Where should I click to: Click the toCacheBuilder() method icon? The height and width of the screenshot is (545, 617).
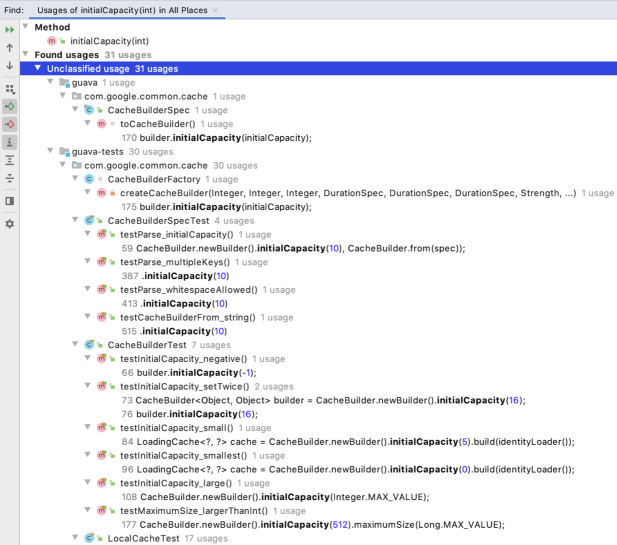click(102, 124)
